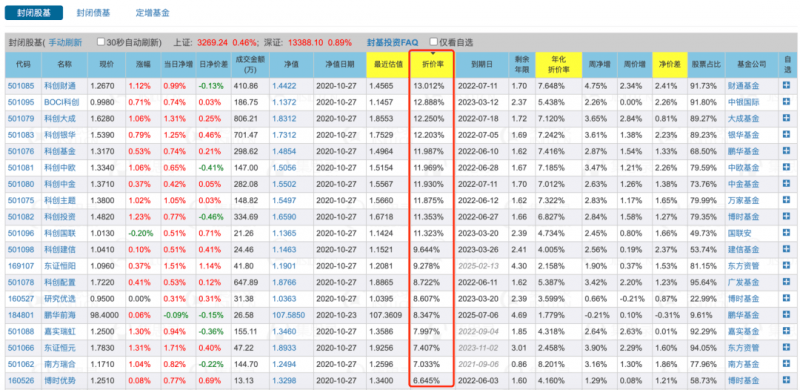Add 嘉实瑞虹 to watchlist with plus icon
Image resolution: width=800 pixels, height=390 pixels.
[x=787, y=331]
